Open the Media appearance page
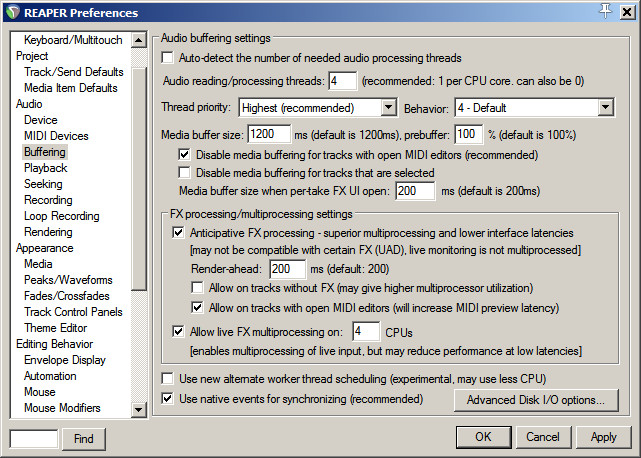The width and height of the screenshot is (641, 458). pyautogui.click(x=38, y=264)
